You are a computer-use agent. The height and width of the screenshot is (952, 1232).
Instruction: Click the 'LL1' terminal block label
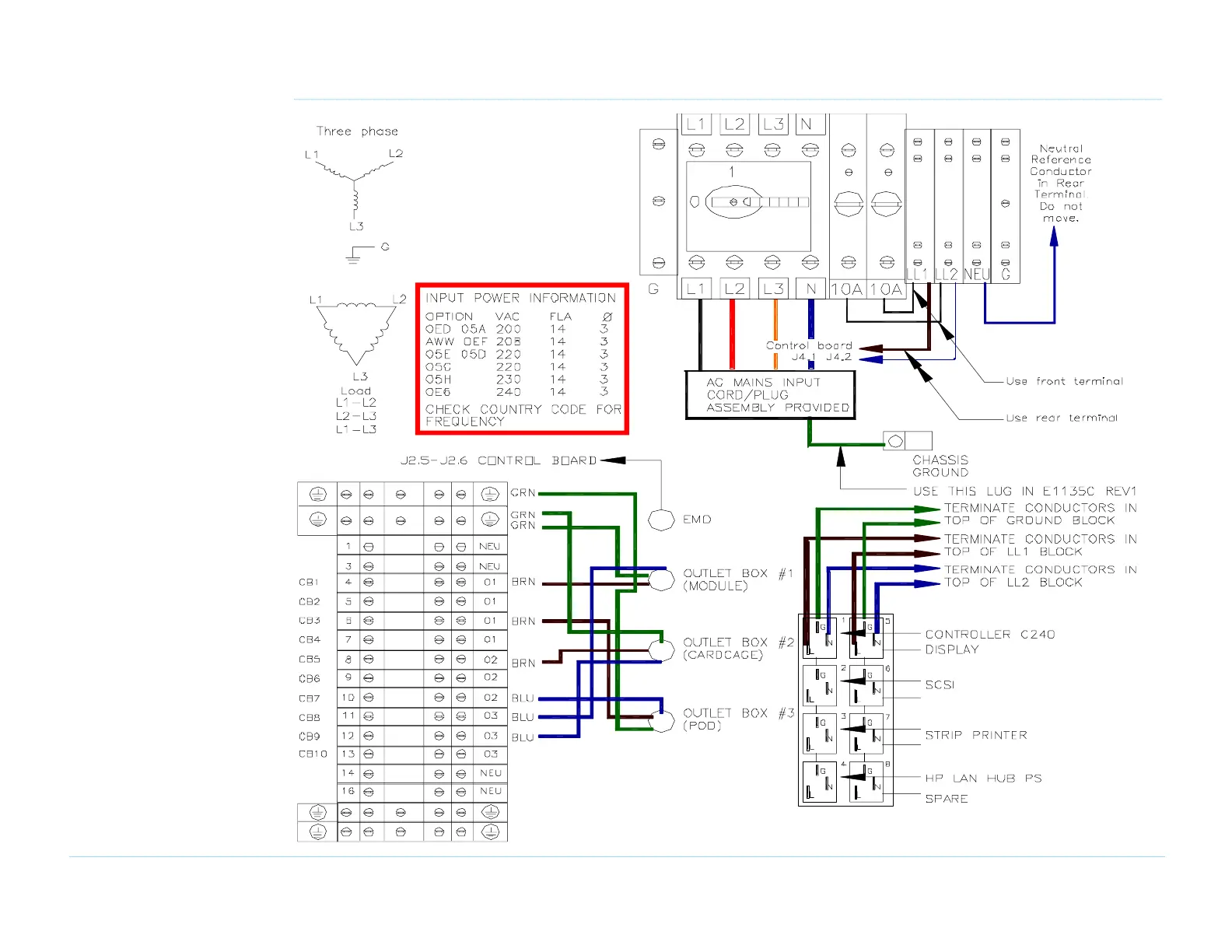coord(917,274)
